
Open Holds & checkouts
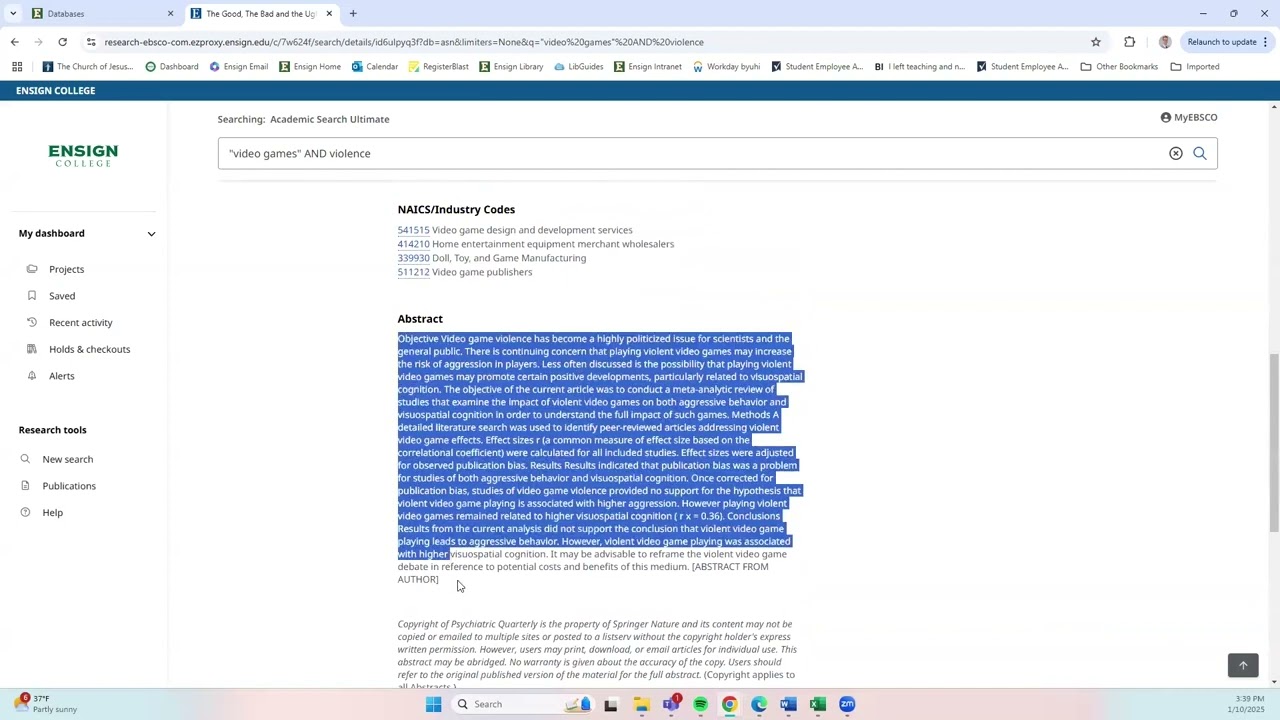point(89,349)
